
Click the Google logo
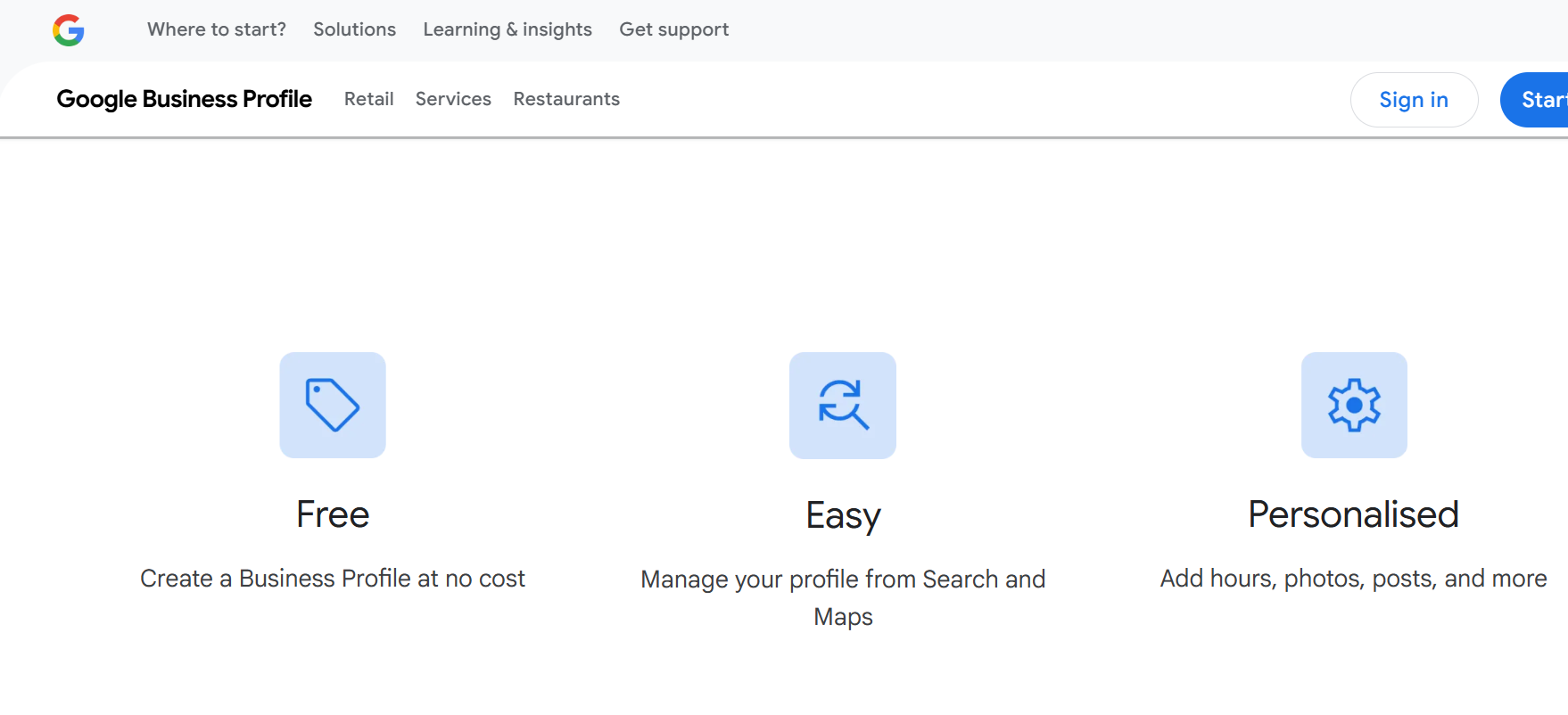[x=69, y=30]
